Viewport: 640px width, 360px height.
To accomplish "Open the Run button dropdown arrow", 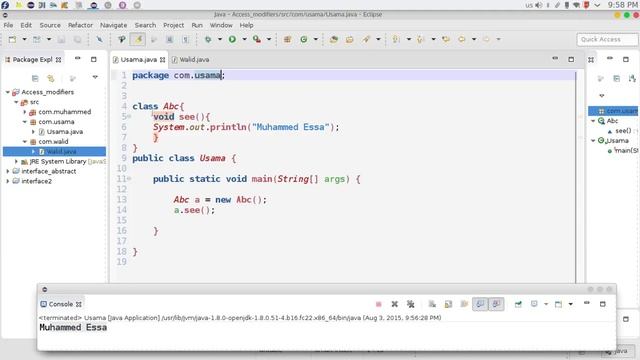I will [244, 39].
